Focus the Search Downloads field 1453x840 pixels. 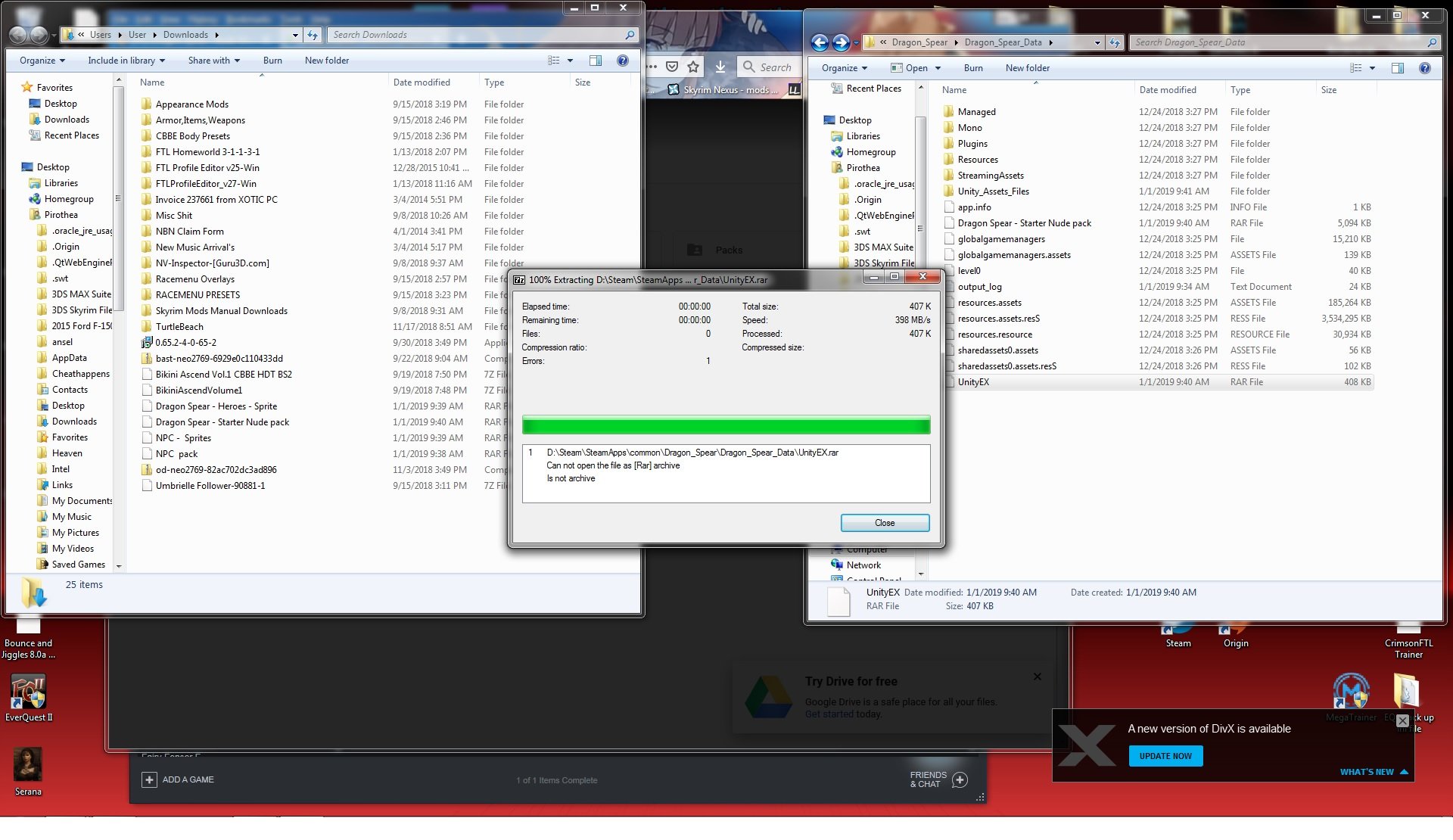[483, 35]
